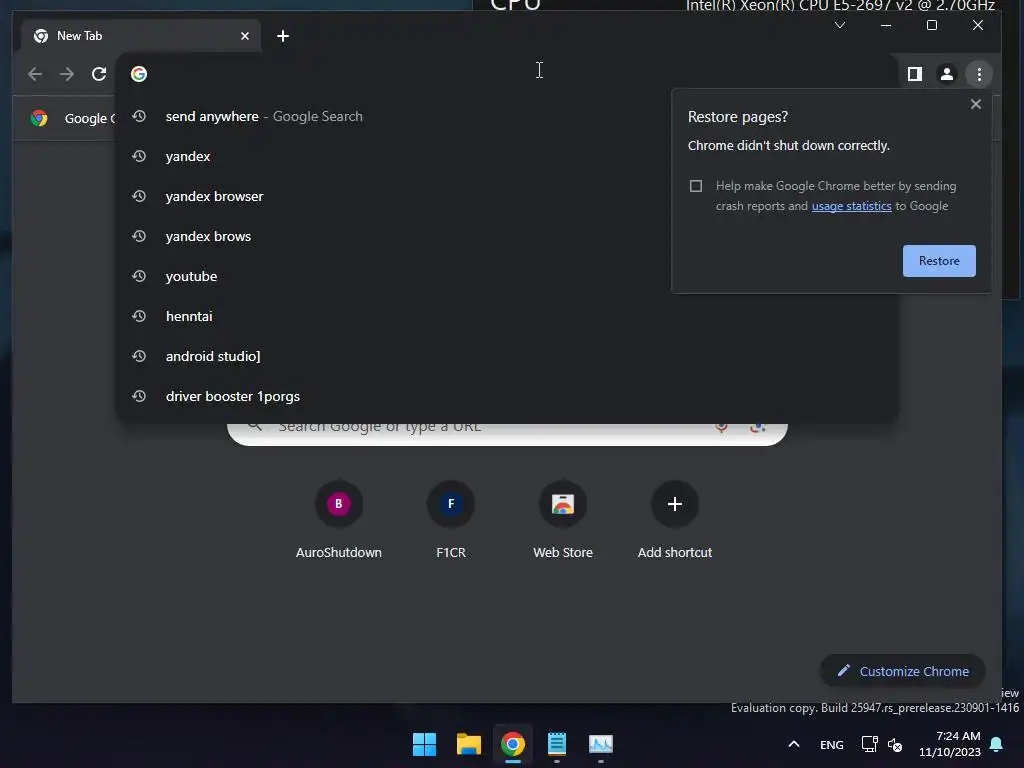Click the muted volume tray icon
1024x768 pixels.
point(895,744)
